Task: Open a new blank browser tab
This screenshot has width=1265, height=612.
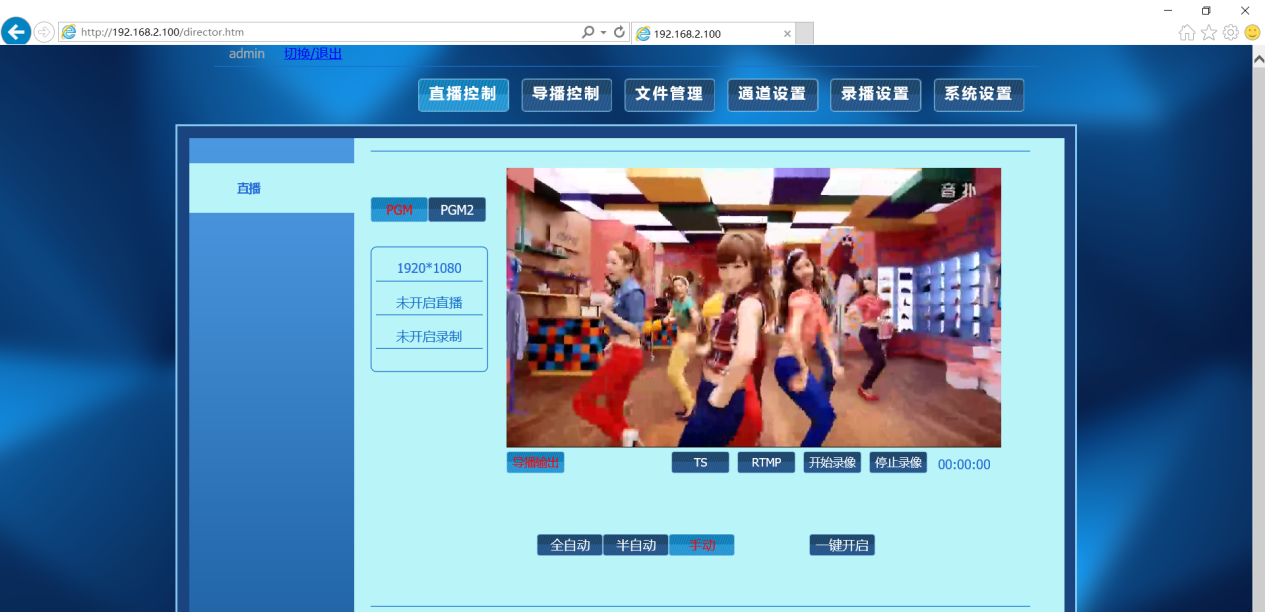Action: click(x=804, y=33)
